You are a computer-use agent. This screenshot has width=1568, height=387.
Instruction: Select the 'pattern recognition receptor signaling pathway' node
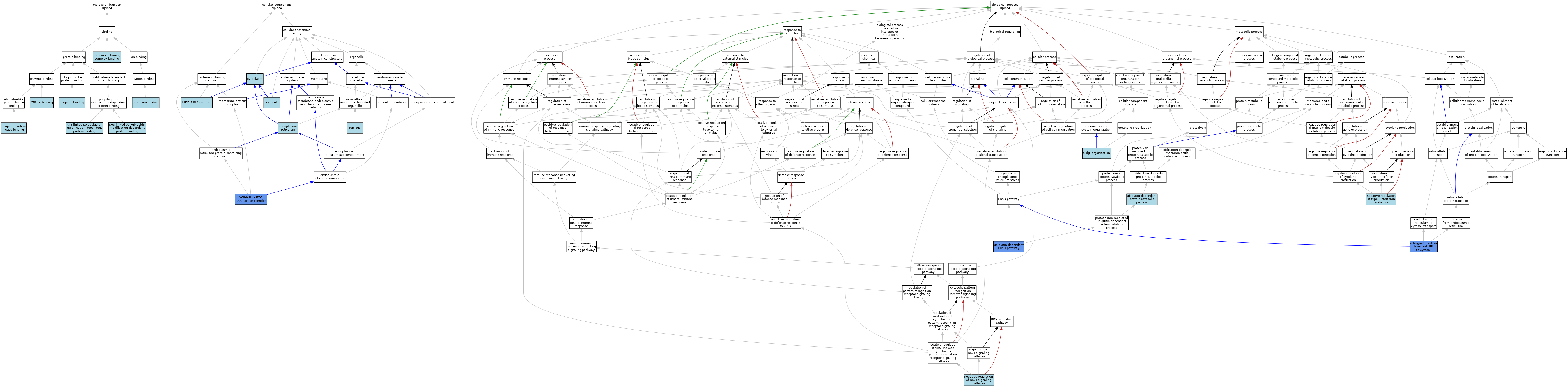click(x=928, y=268)
